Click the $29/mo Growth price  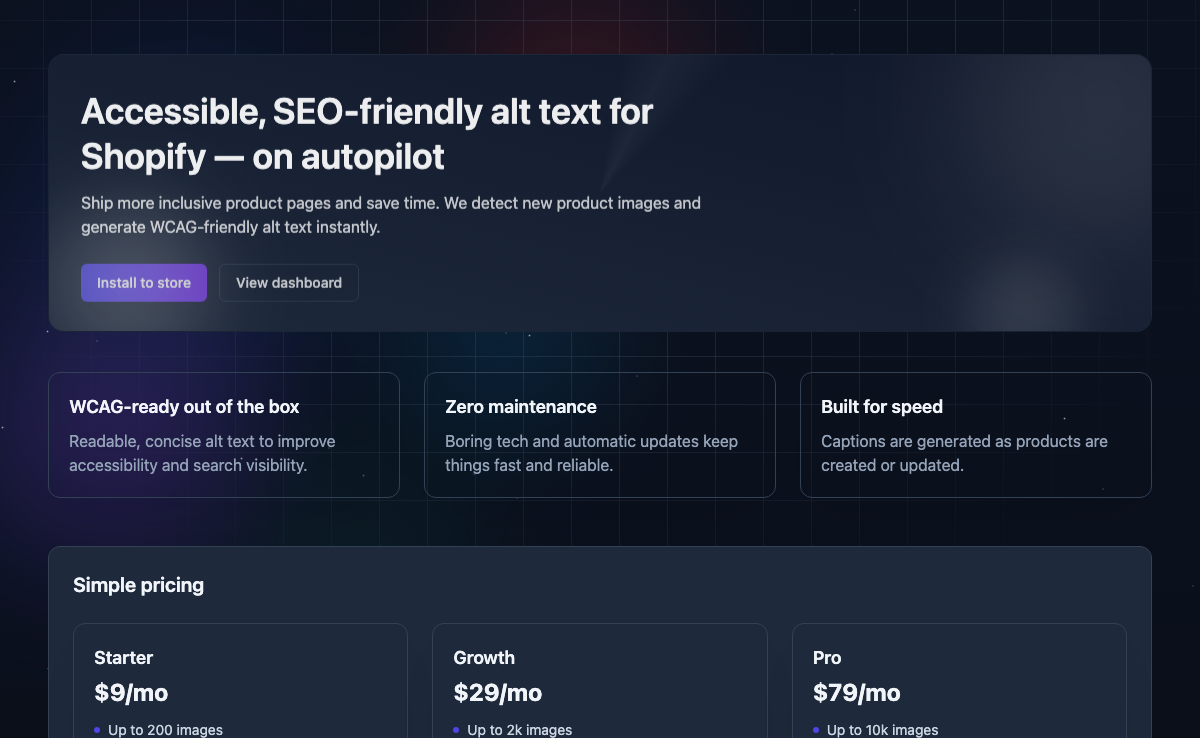coord(498,692)
